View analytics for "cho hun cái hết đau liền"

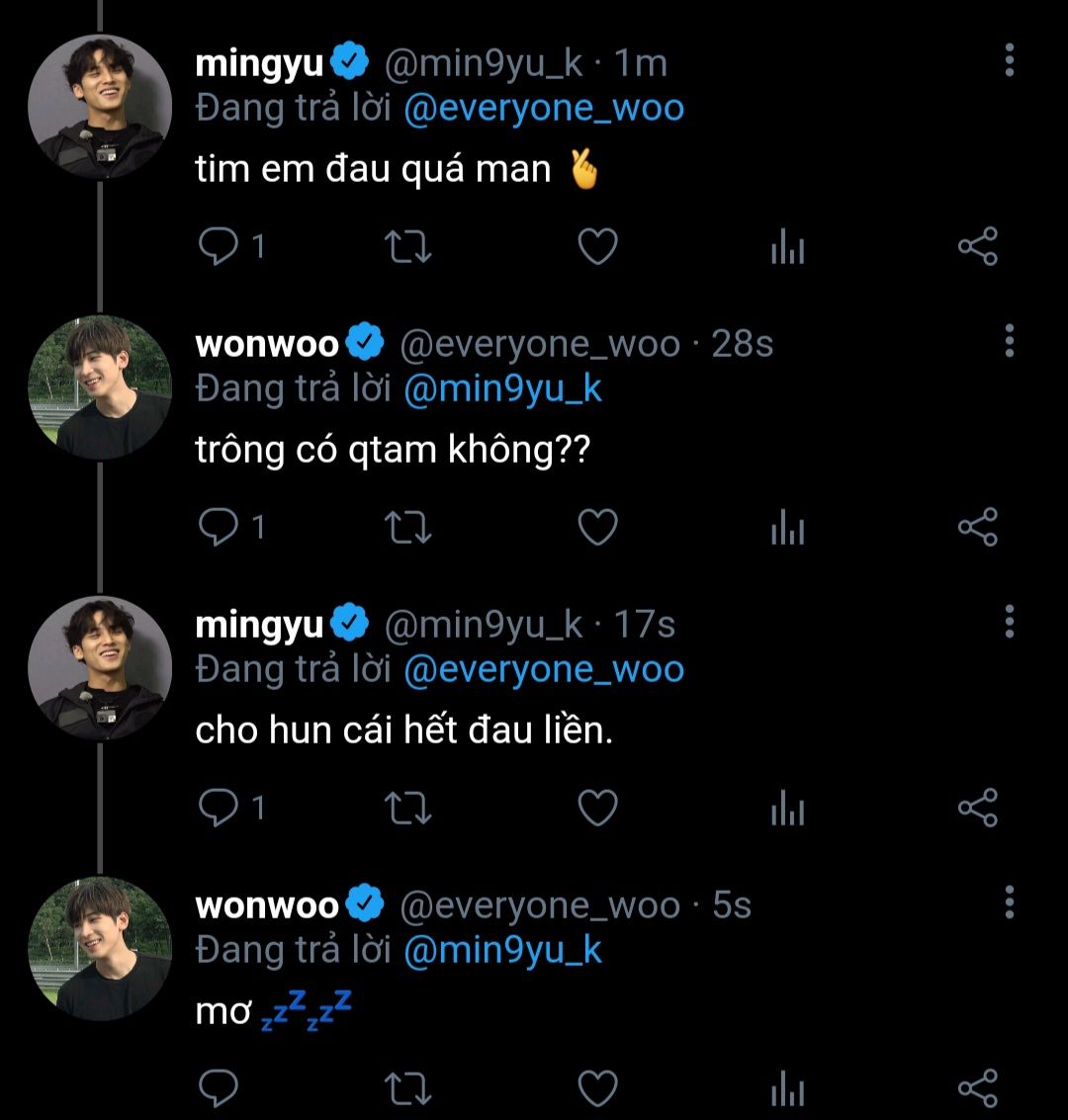(787, 809)
